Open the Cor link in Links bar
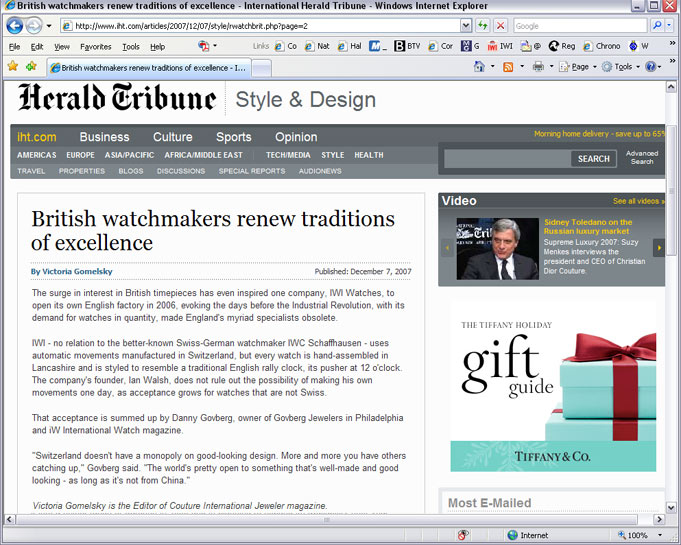Viewport: 681px width, 545px height. (440, 46)
